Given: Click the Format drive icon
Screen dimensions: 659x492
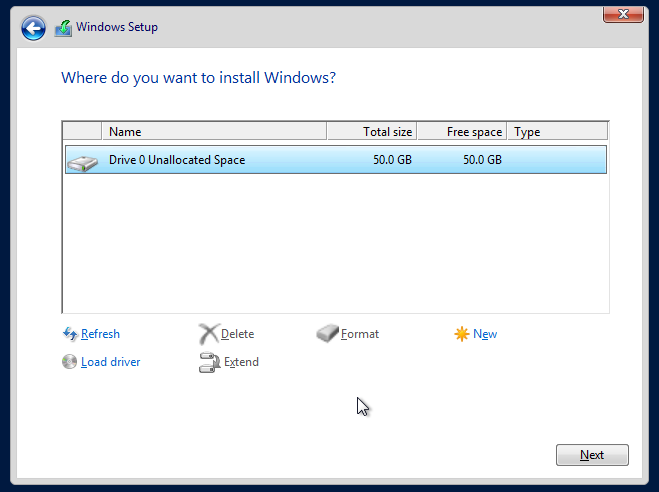Looking at the screenshot, I should [x=327, y=334].
